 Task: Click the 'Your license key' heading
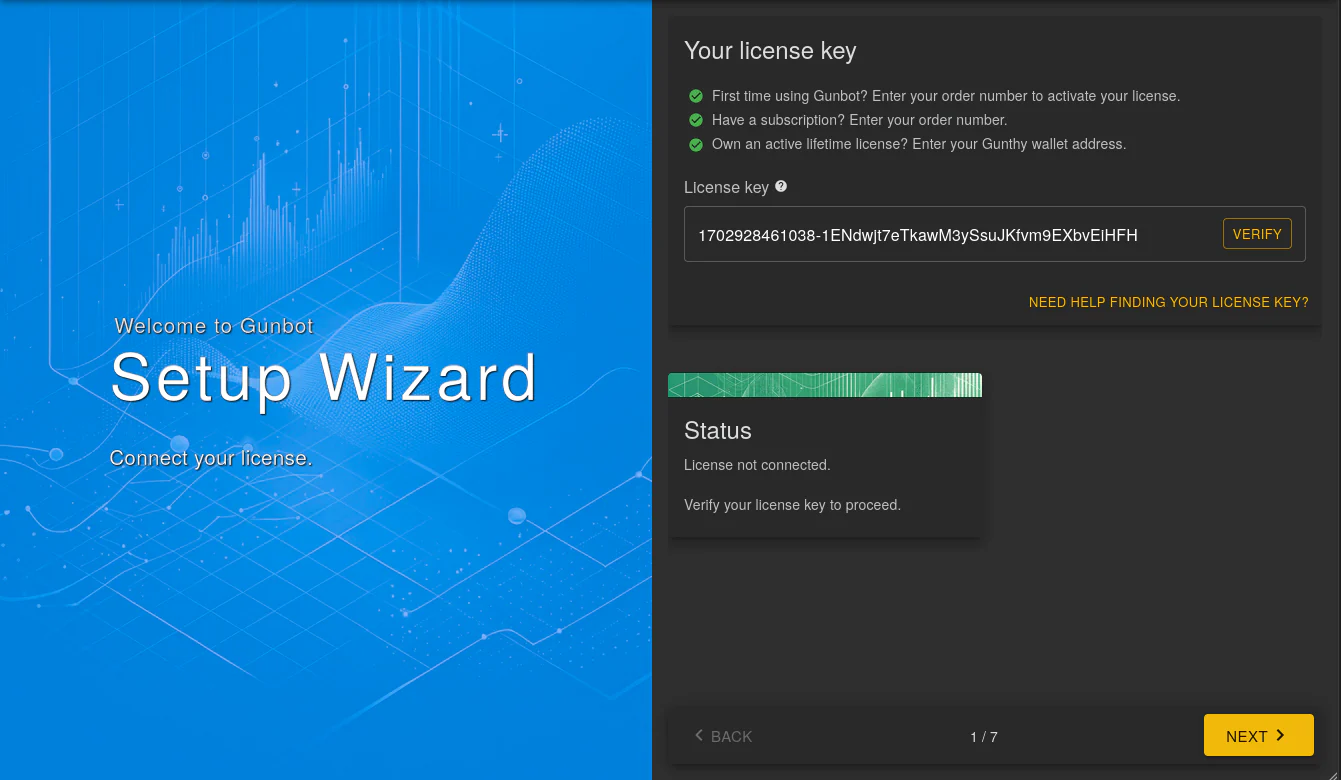[x=770, y=51]
